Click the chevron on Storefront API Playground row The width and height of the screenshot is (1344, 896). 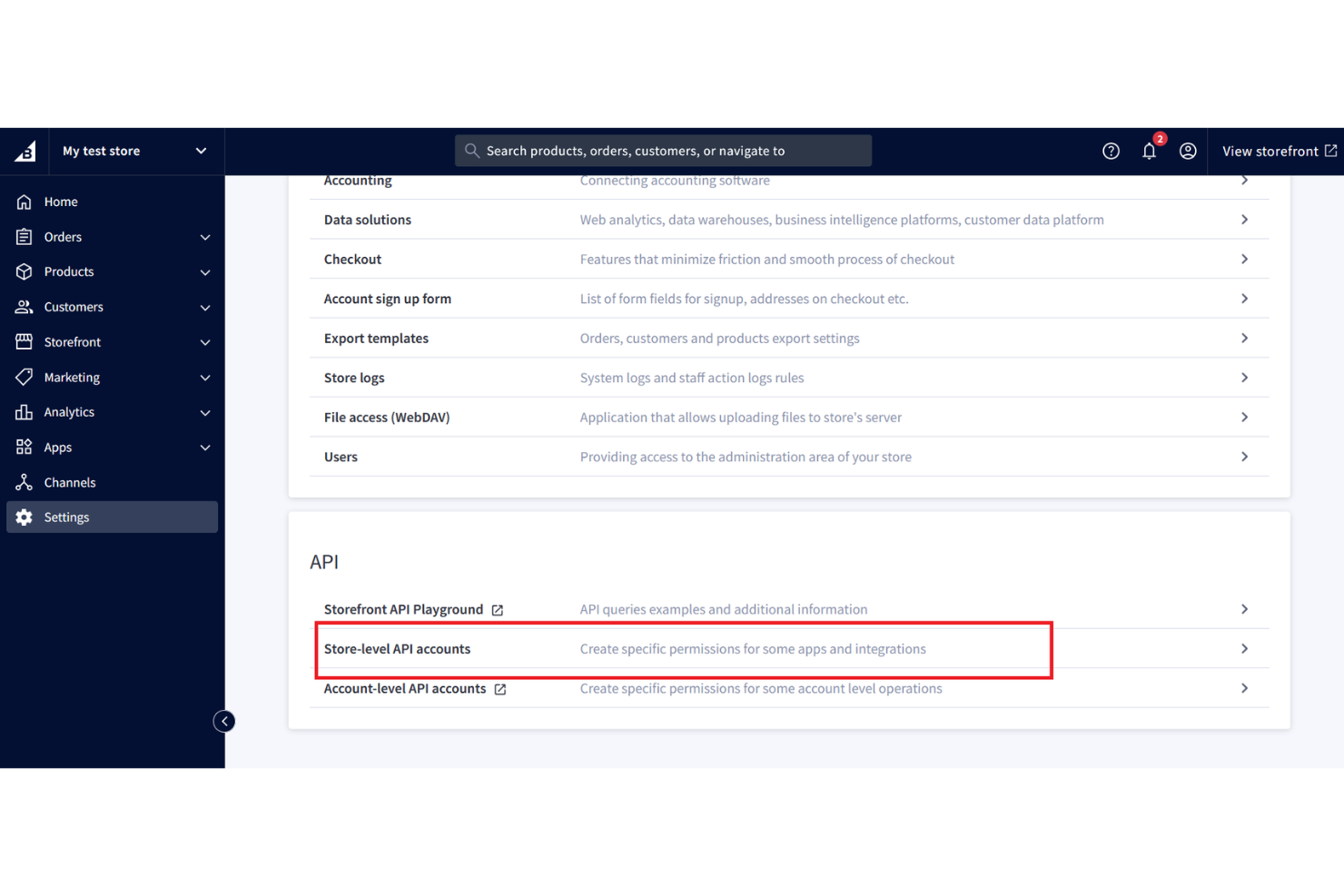click(x=1245, y=609)
